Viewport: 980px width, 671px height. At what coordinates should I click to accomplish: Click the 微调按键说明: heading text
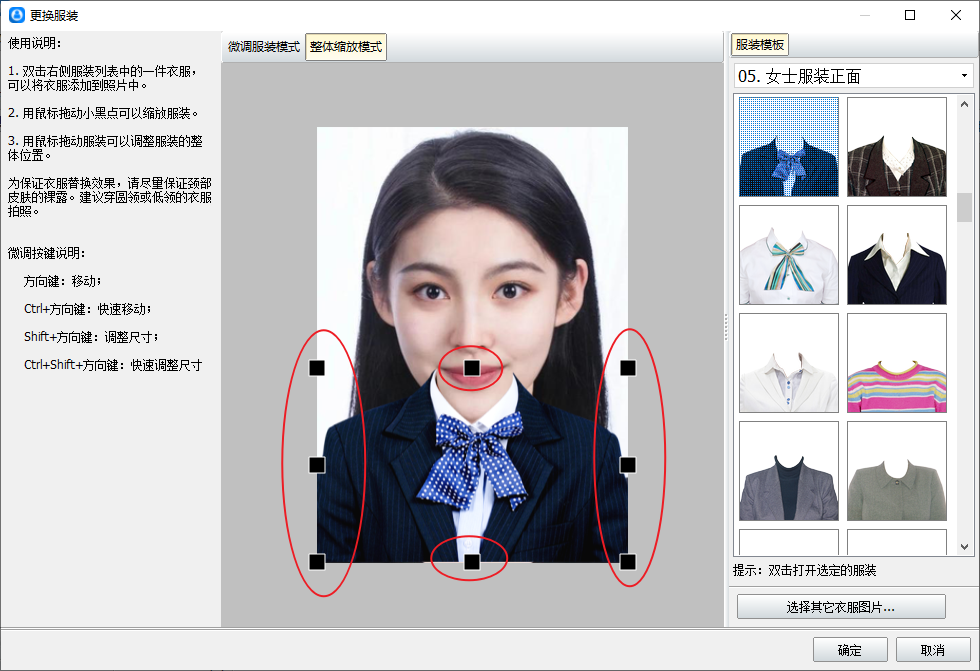pos(46,253)
